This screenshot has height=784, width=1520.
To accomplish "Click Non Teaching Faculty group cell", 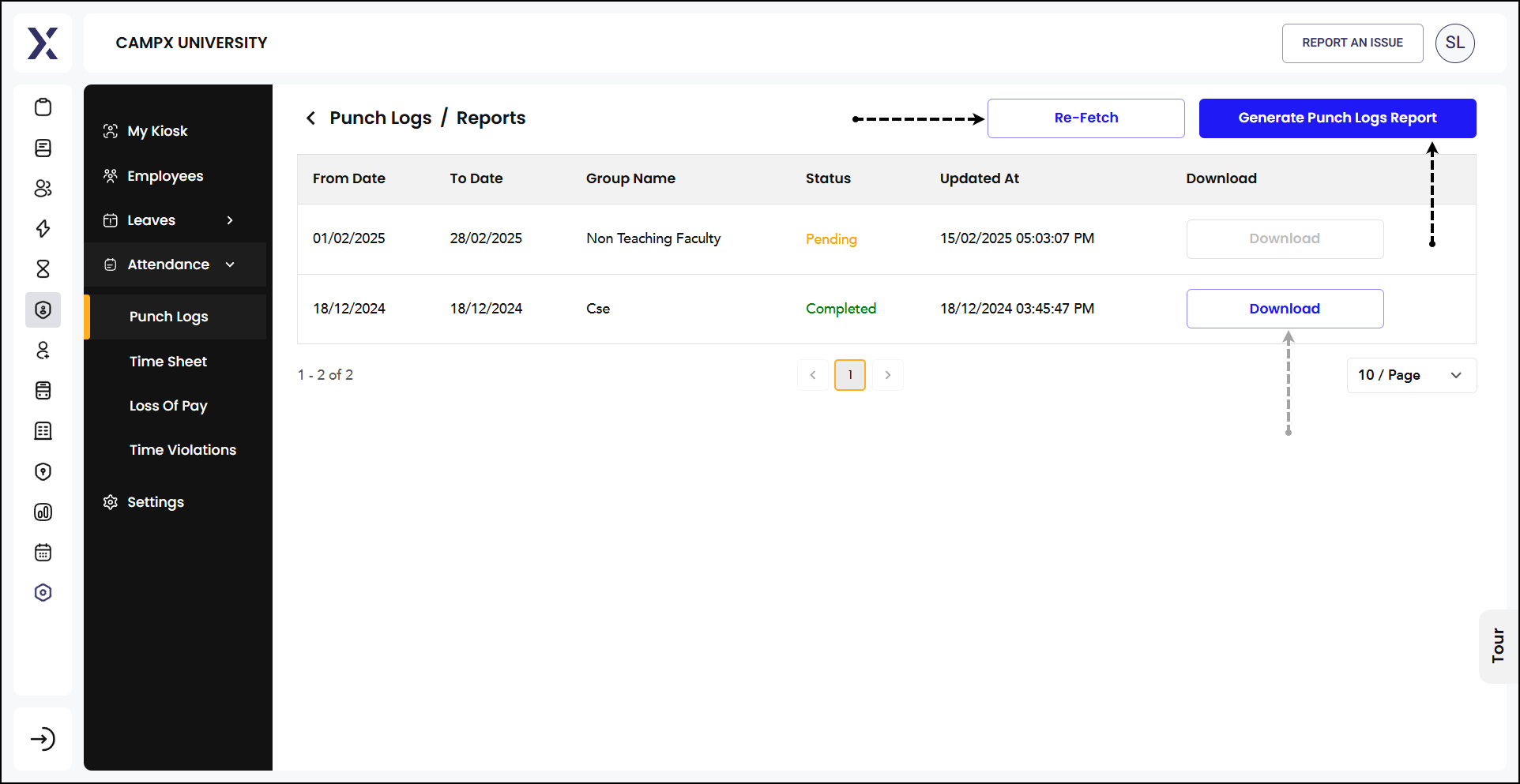I will tap(653, 238).
